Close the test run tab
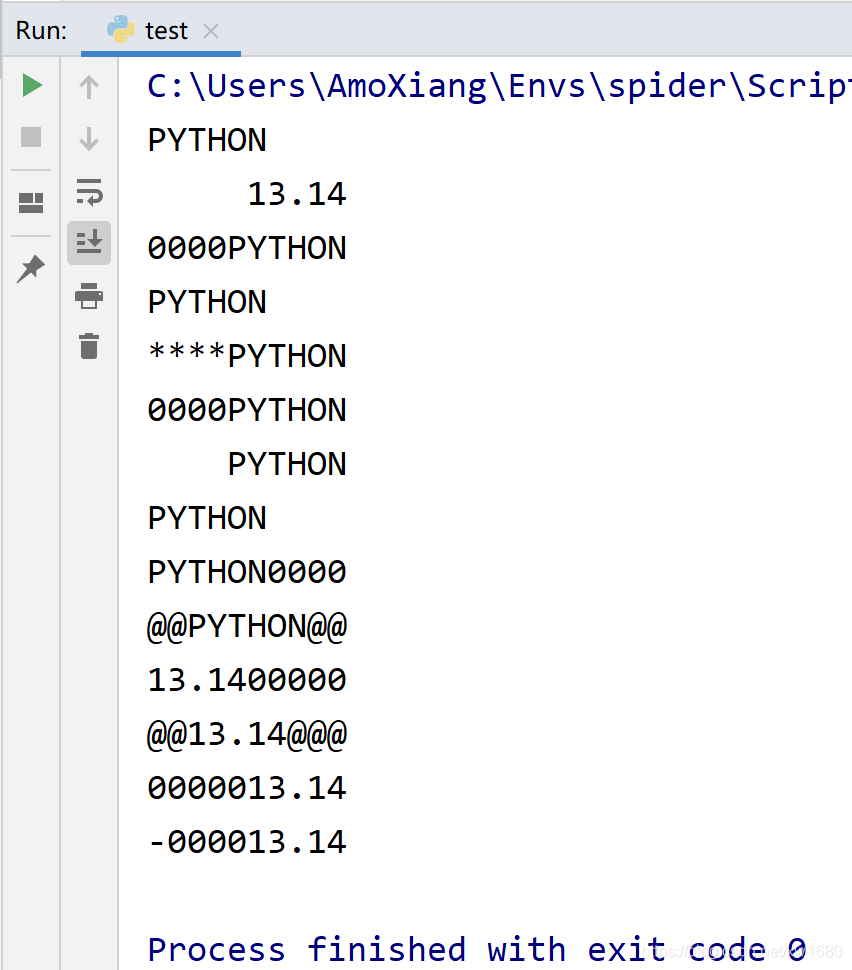The width and height of the screenshot is (852, 970). click(x=210, y=31)
